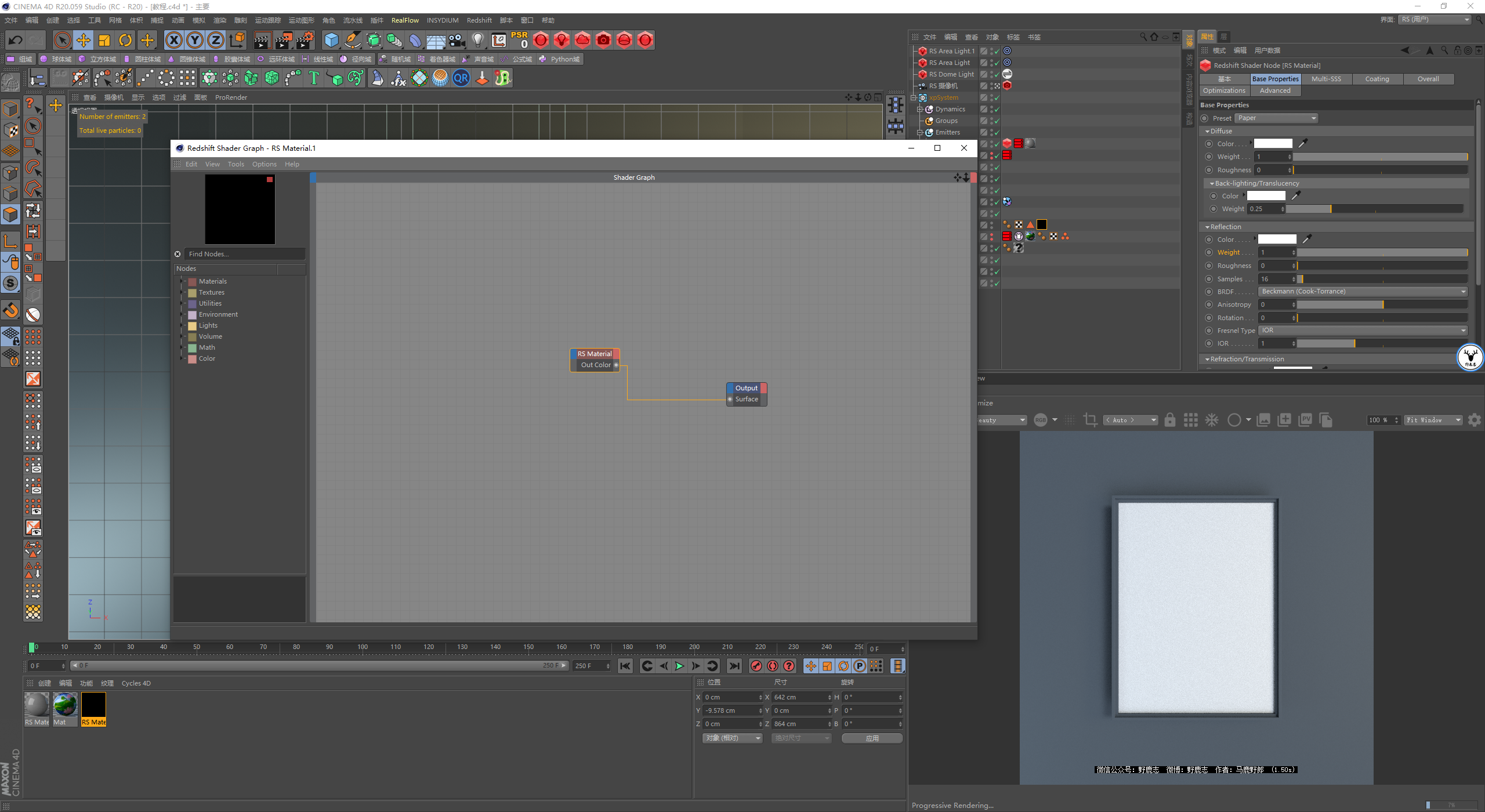Open the Tools menu in Shader Graph
This screenshot has width=1485, height=812.
pyautogui.click(x=236, y=164)
